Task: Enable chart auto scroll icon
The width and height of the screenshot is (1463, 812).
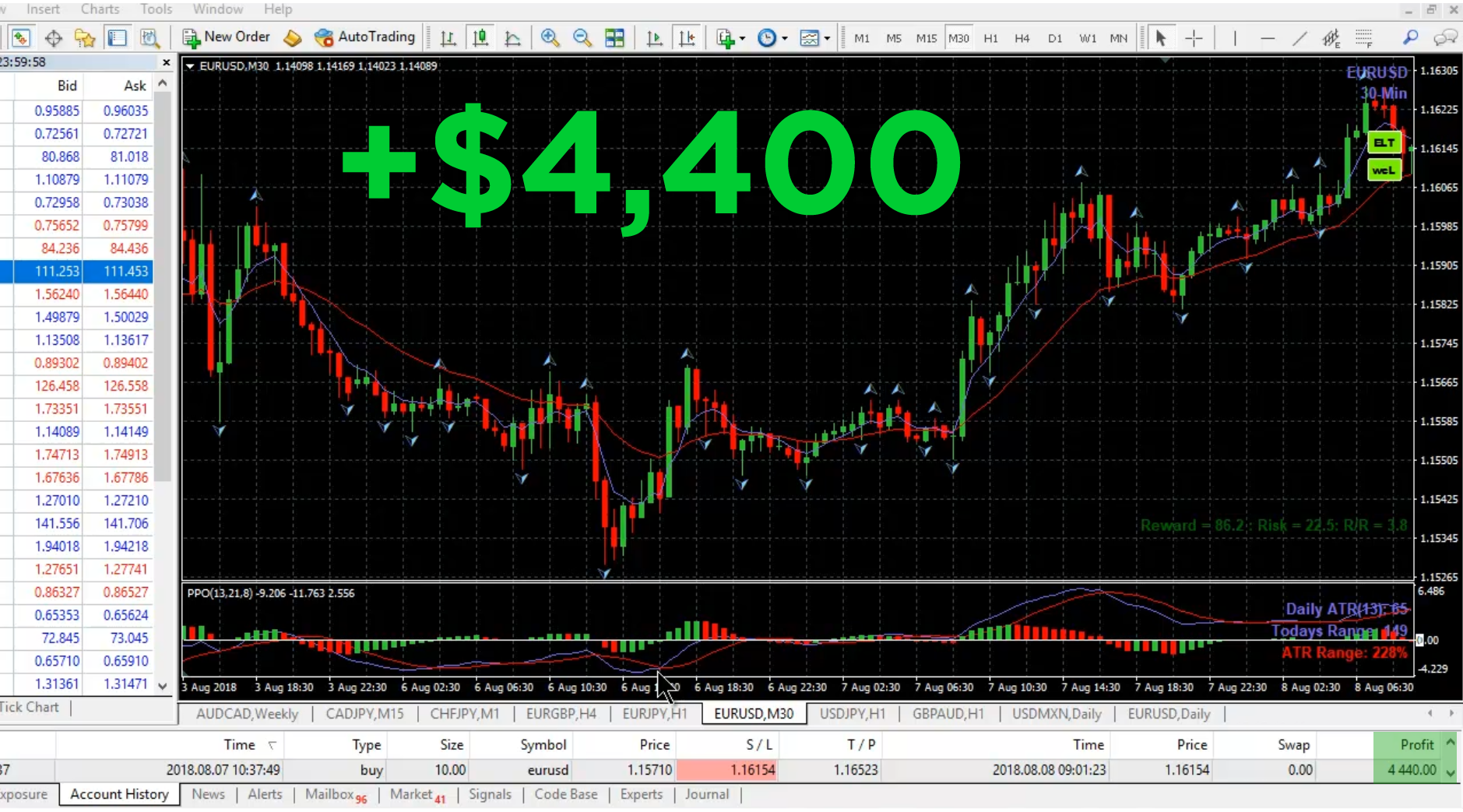Action: 654,37
